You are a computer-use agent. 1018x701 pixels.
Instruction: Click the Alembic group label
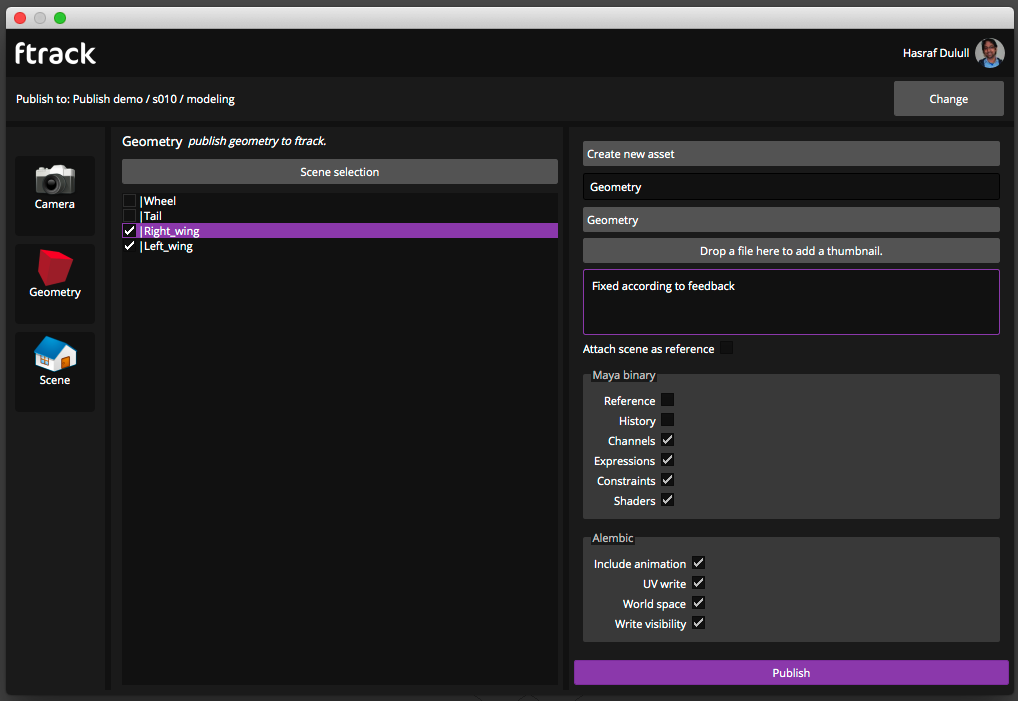point(612,538)
